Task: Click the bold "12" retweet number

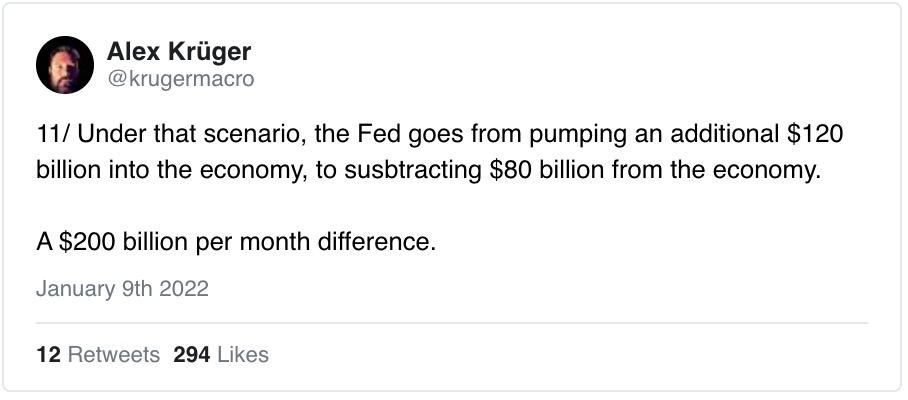Action: (46, 354)
